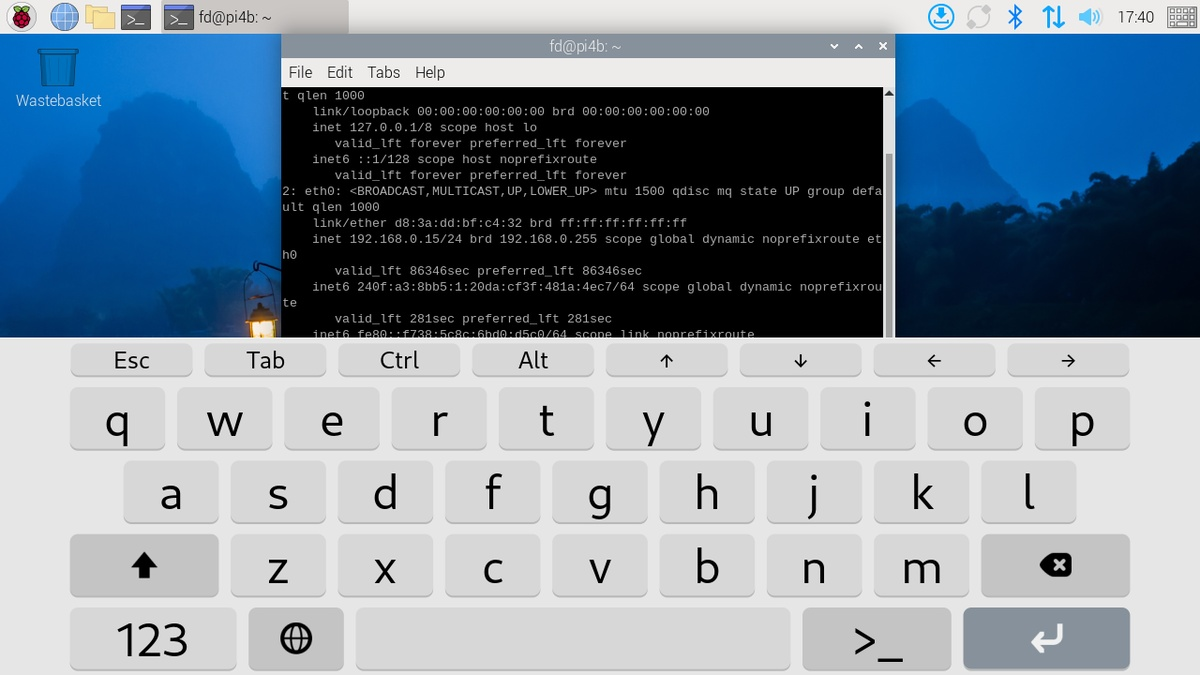Tap the s key

(278, 492)
